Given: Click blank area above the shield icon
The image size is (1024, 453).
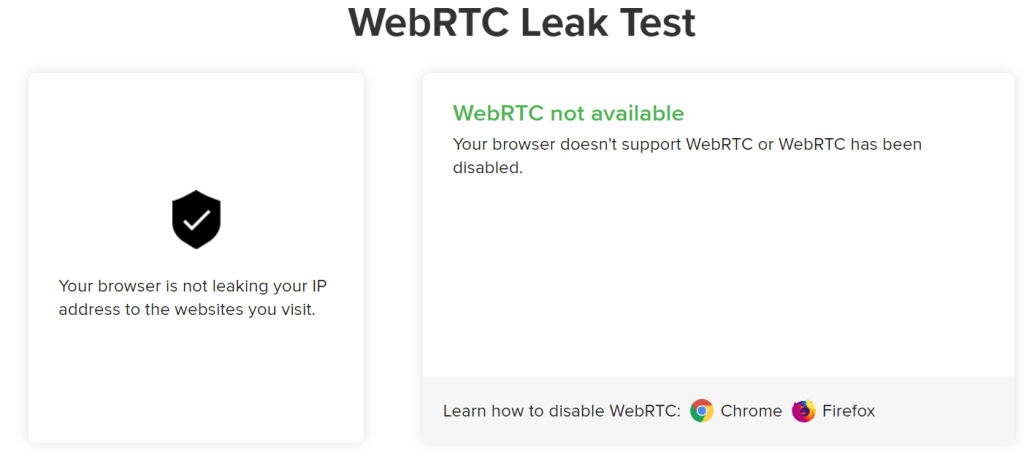Looking at the screenshot, I should (196, 131).
